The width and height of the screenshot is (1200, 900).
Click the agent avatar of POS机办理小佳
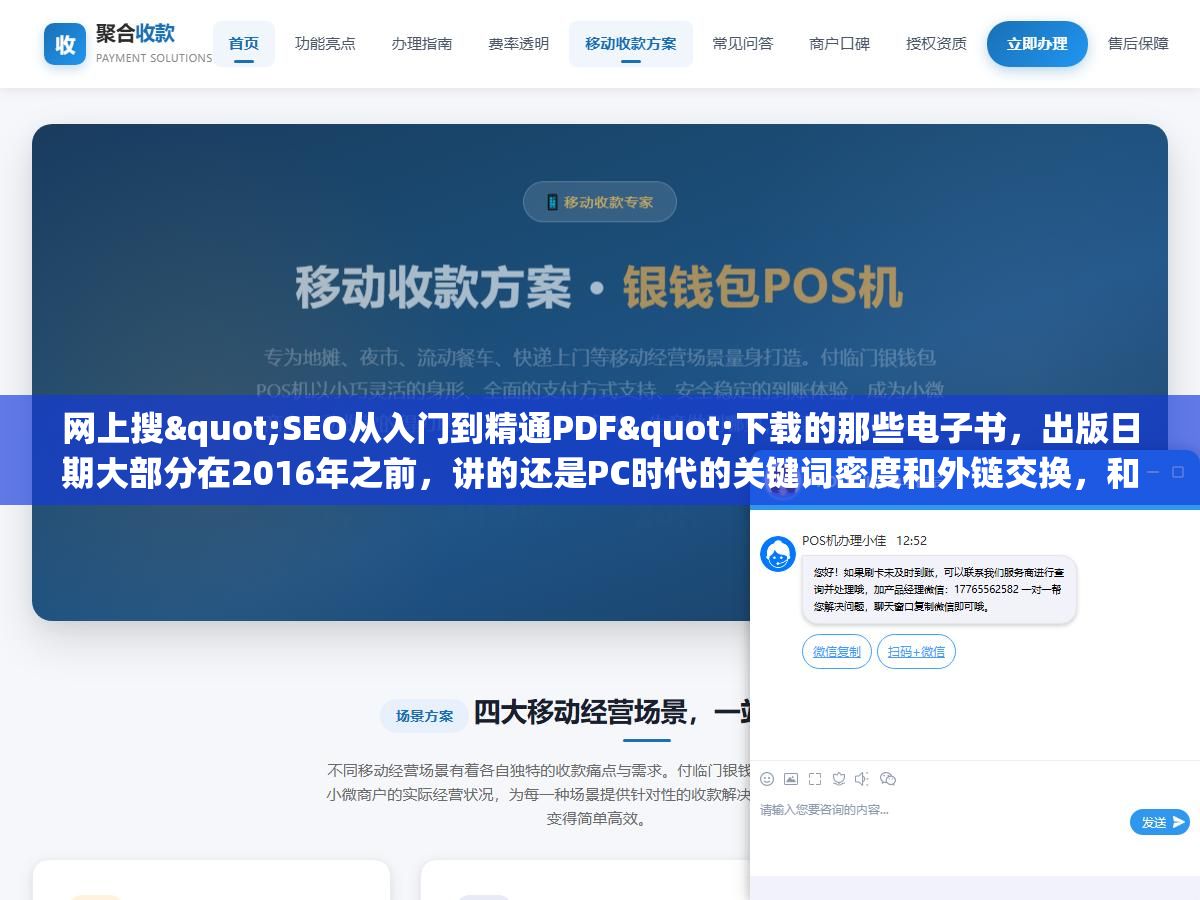click(x=778, y=554)
